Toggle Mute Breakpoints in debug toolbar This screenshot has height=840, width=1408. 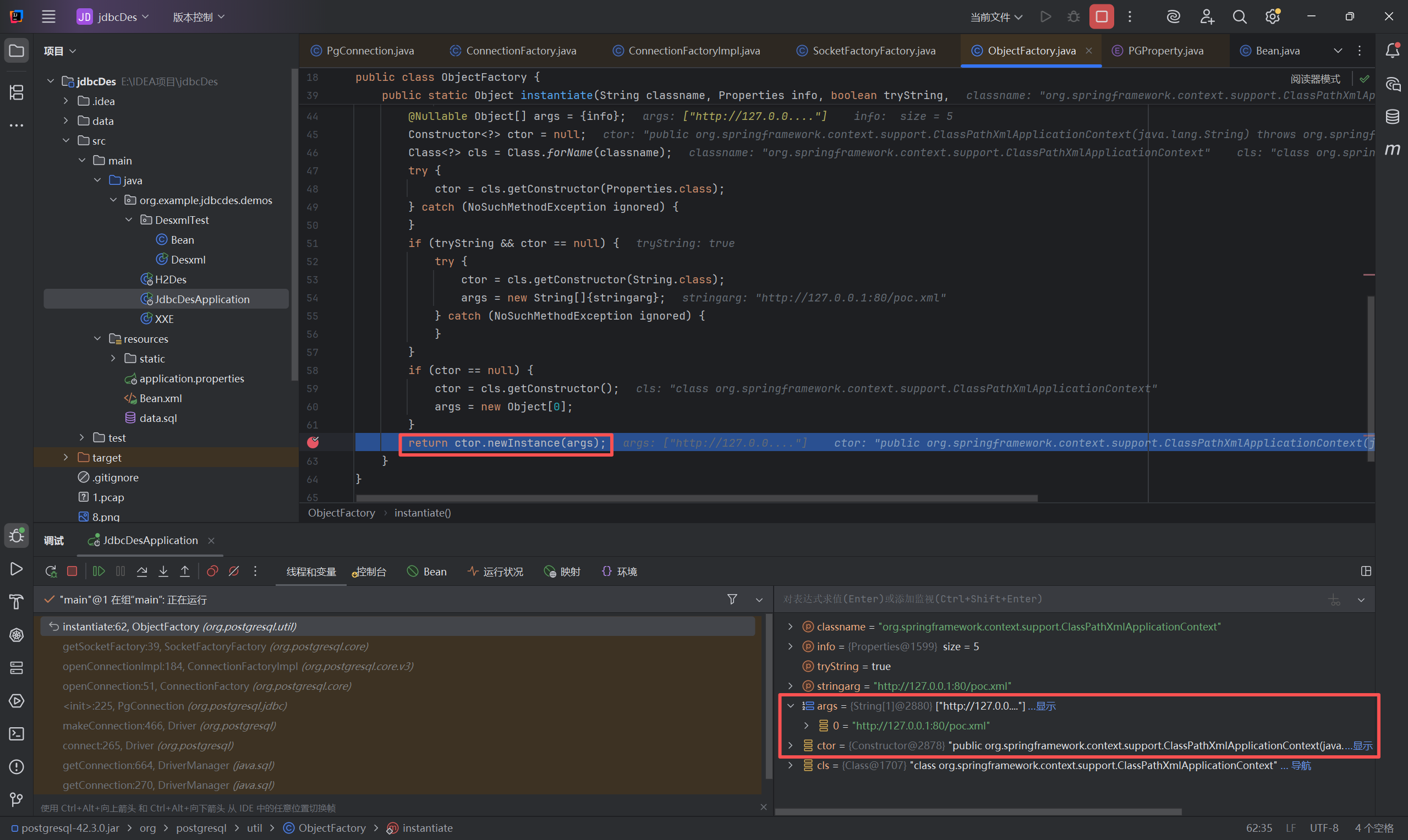point(234,571)
